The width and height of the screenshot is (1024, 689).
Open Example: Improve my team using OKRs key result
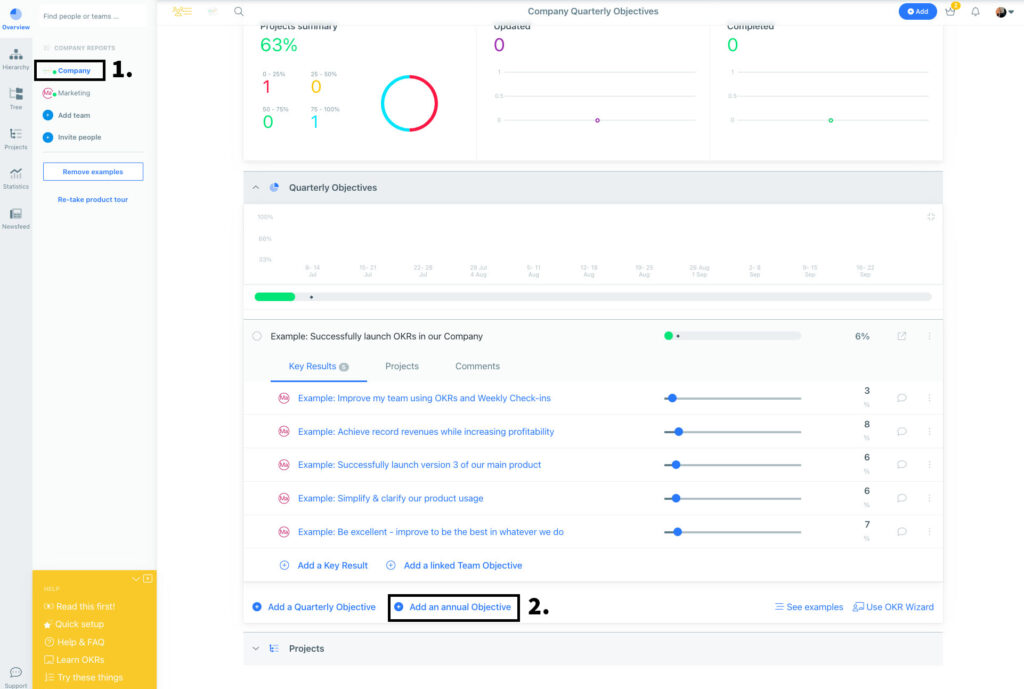click(x=424, y=398)
